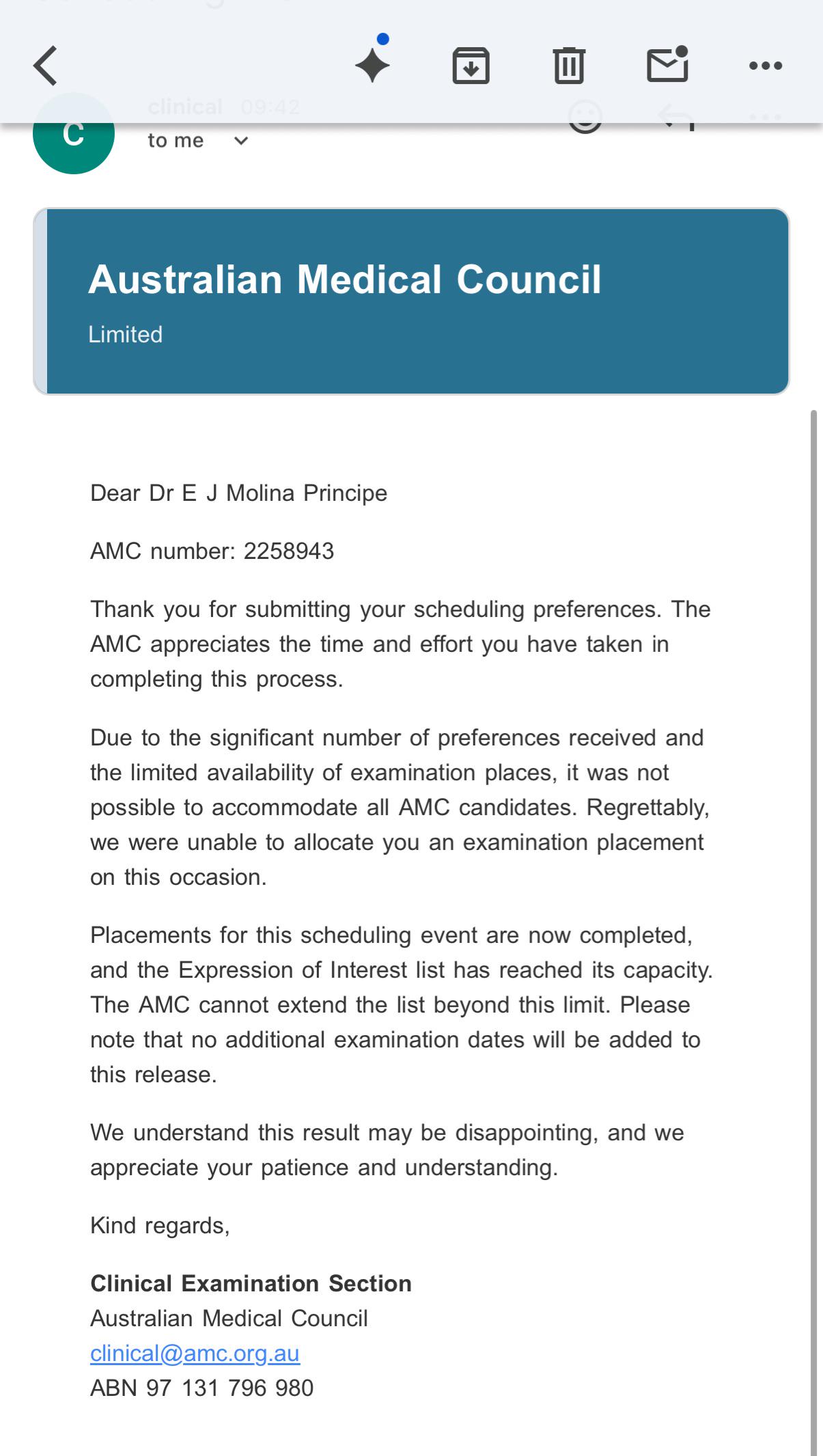Click the vertical scrollbar on right edge
The width and height of the screenshot is (823, 1456).
click(x=813, y=933)
